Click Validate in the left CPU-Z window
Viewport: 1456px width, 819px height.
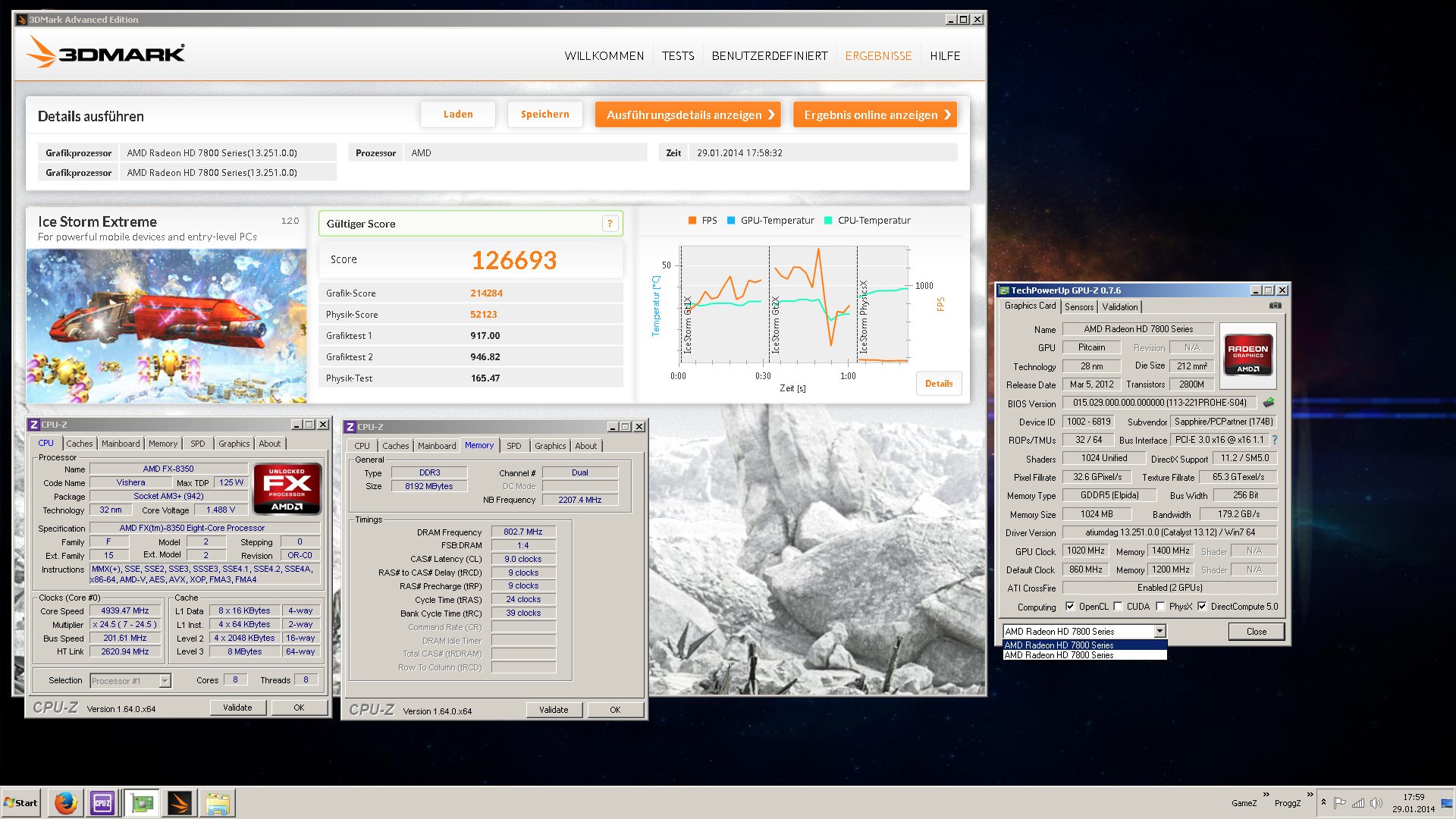tap(237, 708)
